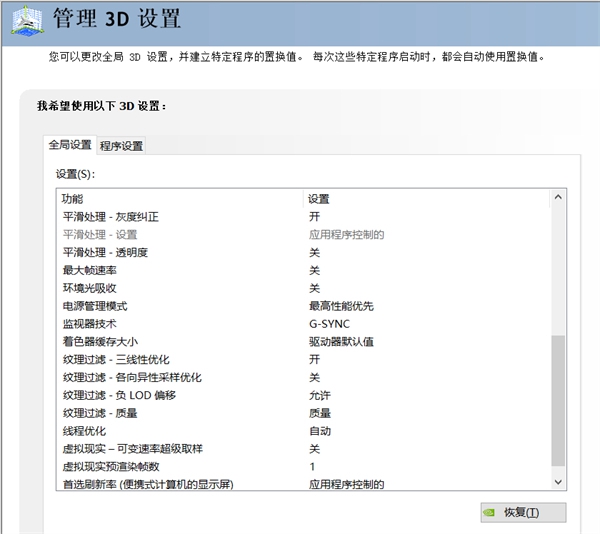The image size is (600, 534).
Task: Click the 质量 value for texture filtering quality
Action: tap(320, 413)
